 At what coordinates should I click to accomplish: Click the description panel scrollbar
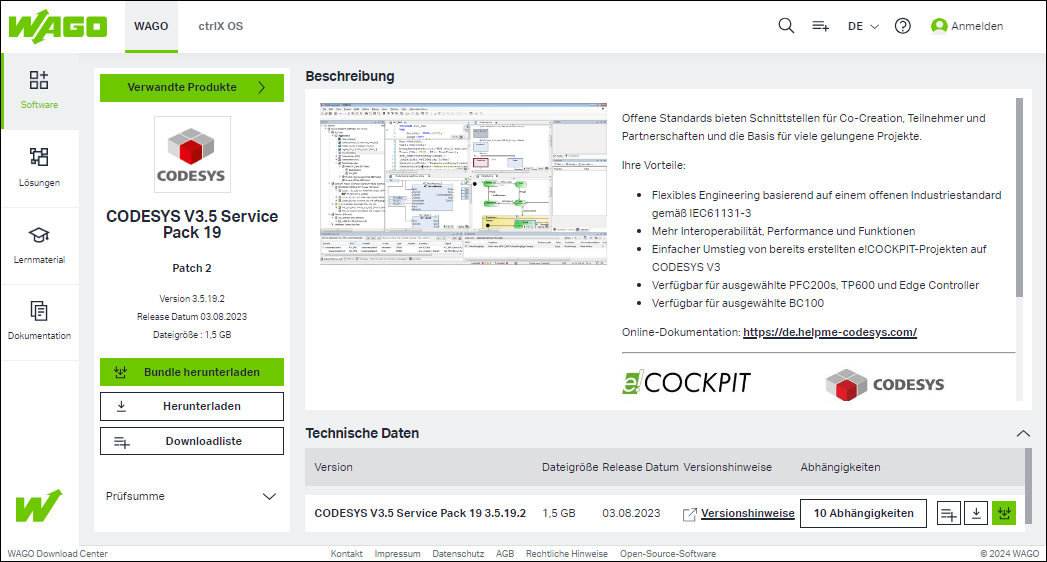(1019, 198)
